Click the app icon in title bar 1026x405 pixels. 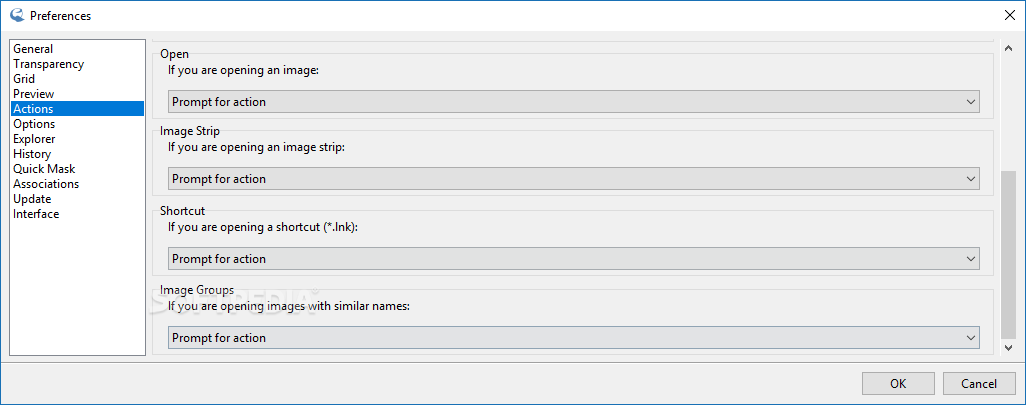pyautogui.click(x=18, y=15)
